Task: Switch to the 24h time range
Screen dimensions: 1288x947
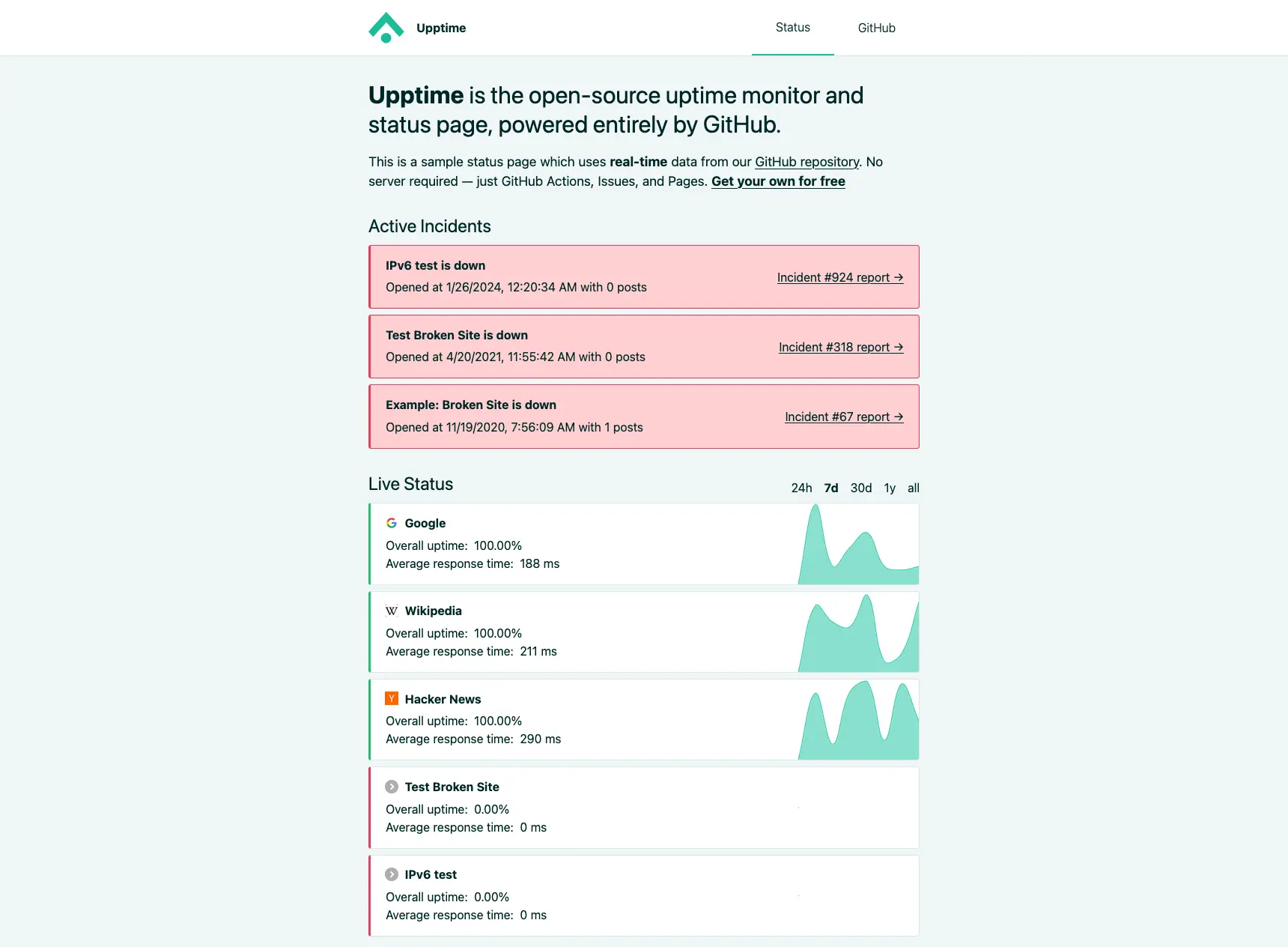Action: [x=801, y=488]
